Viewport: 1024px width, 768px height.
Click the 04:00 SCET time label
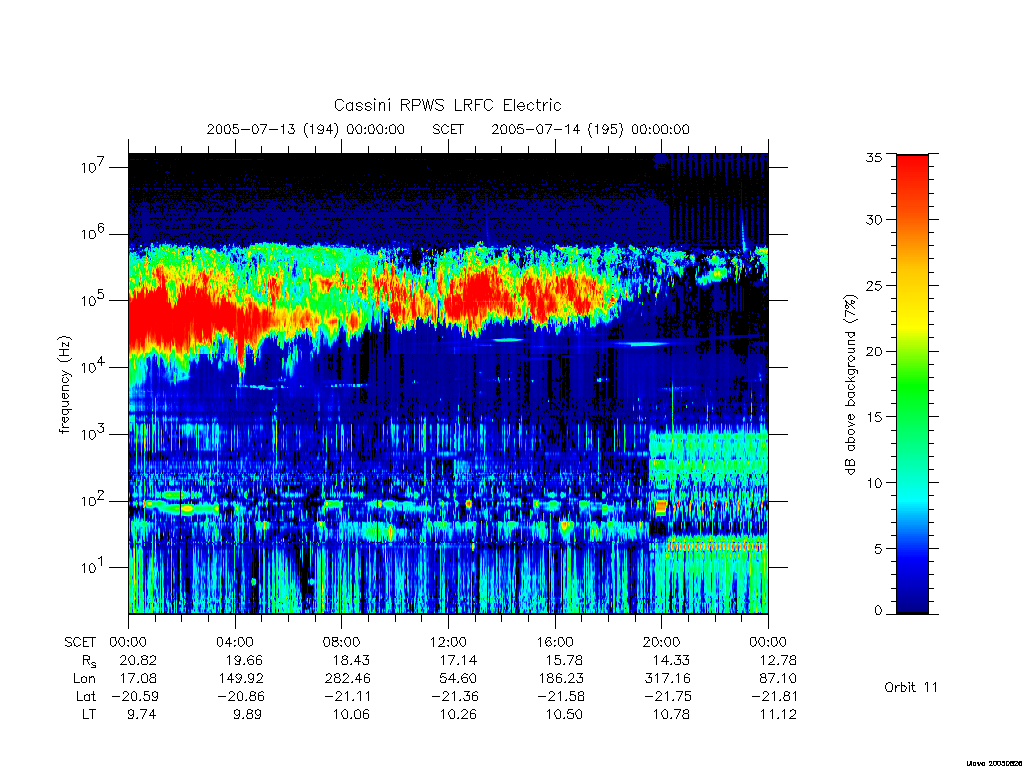[x=235, y=642]
